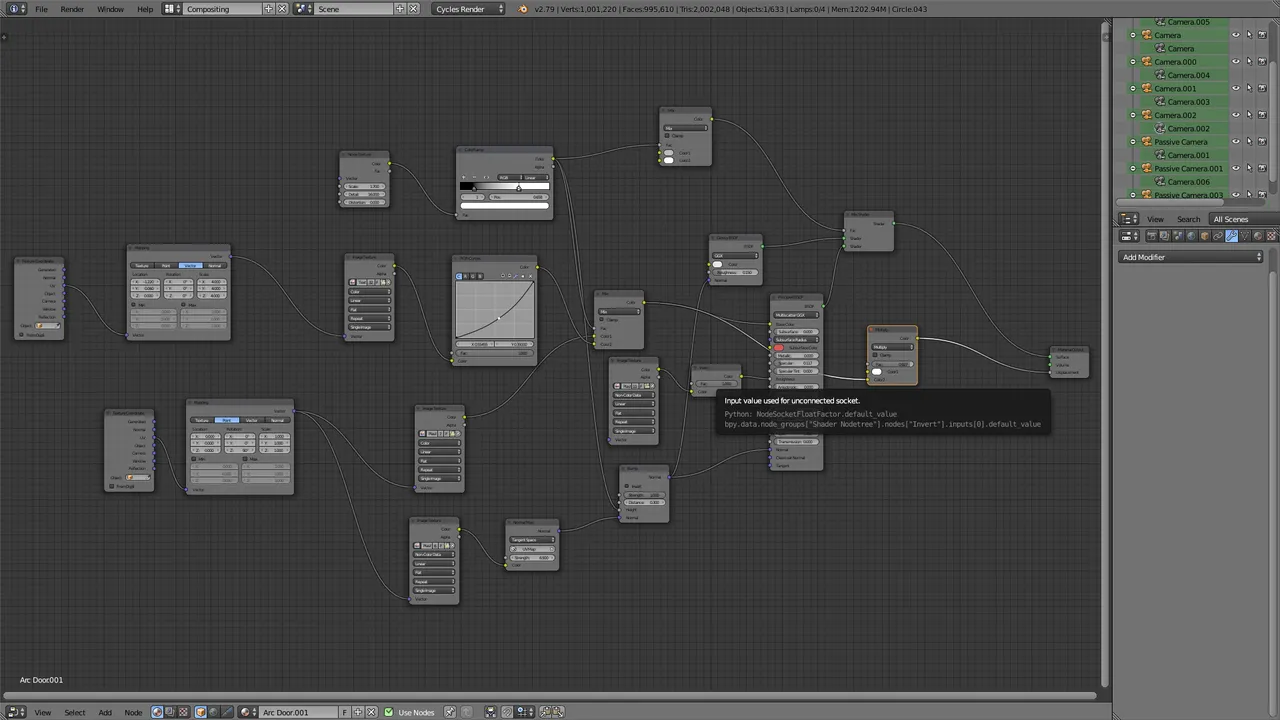The image size is (1280, 720).
Task: Paste nodes from clipboard
Action: tap(558, 712)
